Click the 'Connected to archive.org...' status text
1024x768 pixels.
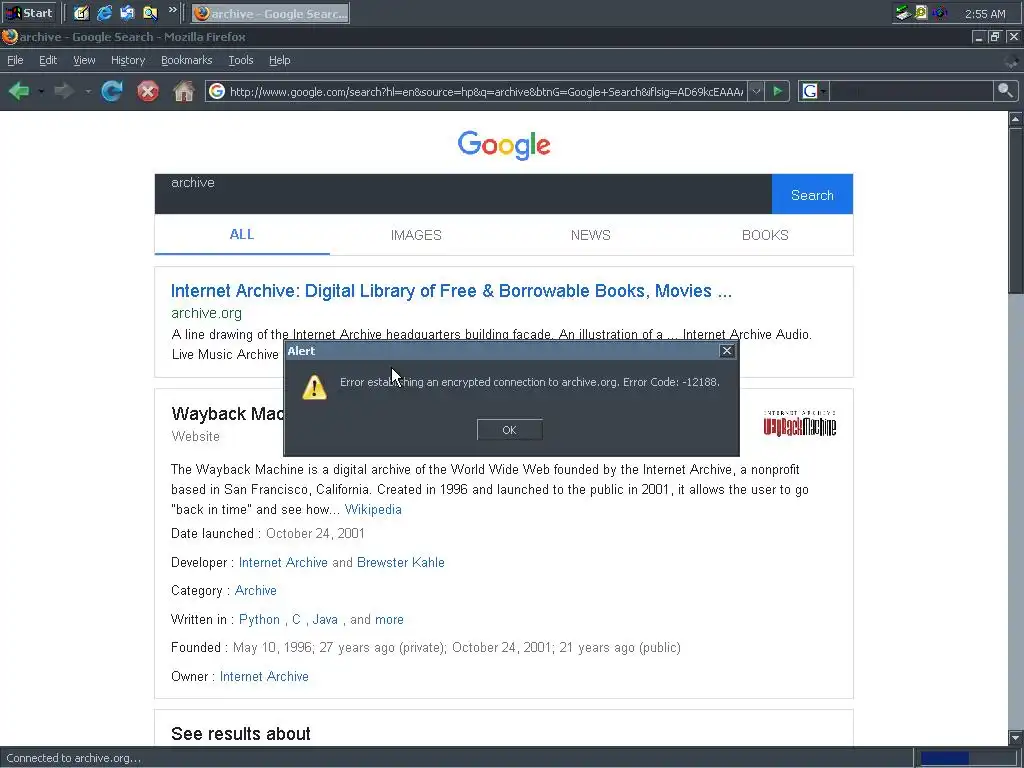point(73,758)
